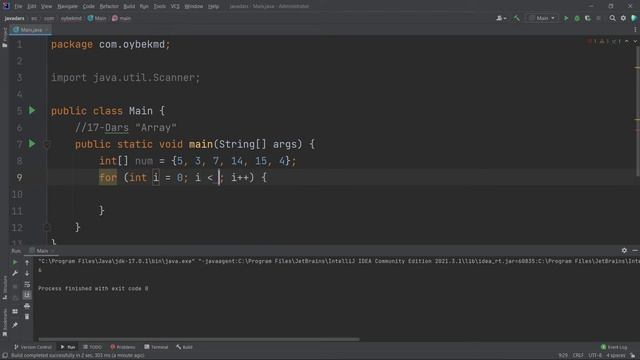Viewport: 640px width, 360px height.
Task: Open the Project tool window on the left stripe
Action: pos(4,38)
